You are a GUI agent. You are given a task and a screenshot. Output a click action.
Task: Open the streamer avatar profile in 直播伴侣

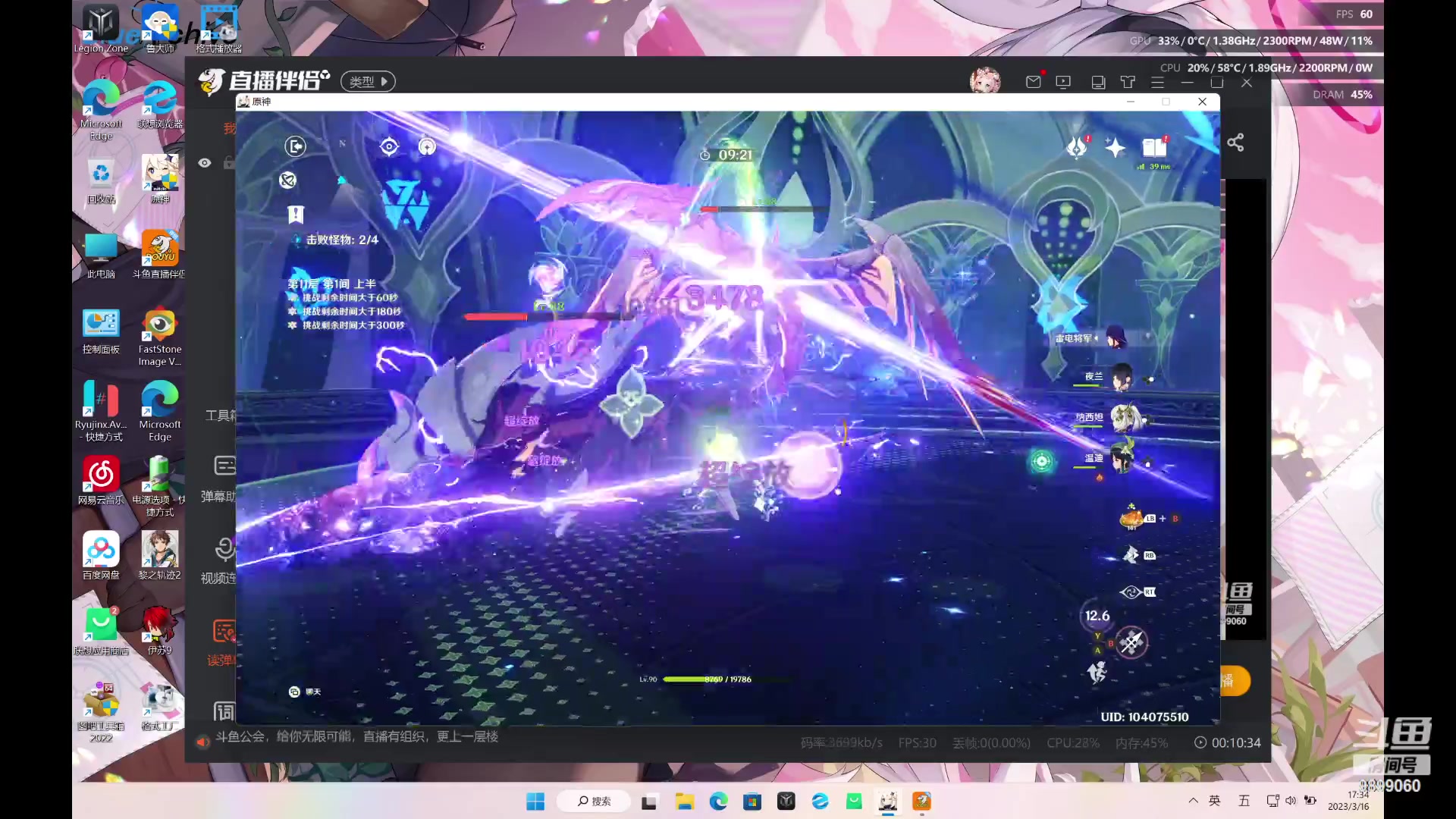(x=984, y=81)
